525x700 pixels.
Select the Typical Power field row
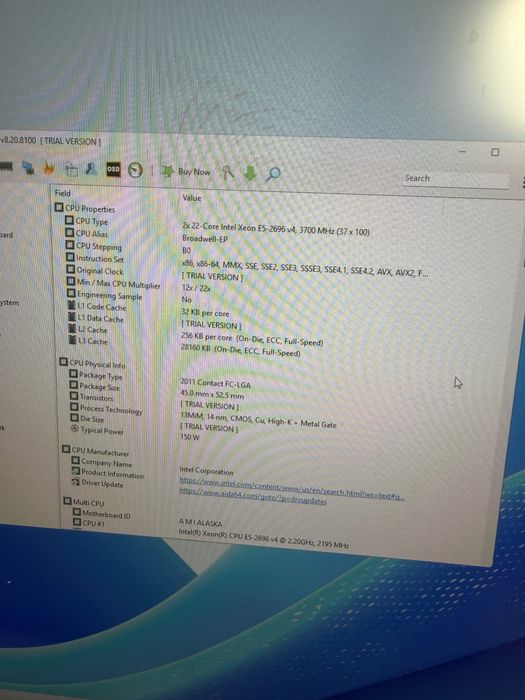(x=98, y=430)
